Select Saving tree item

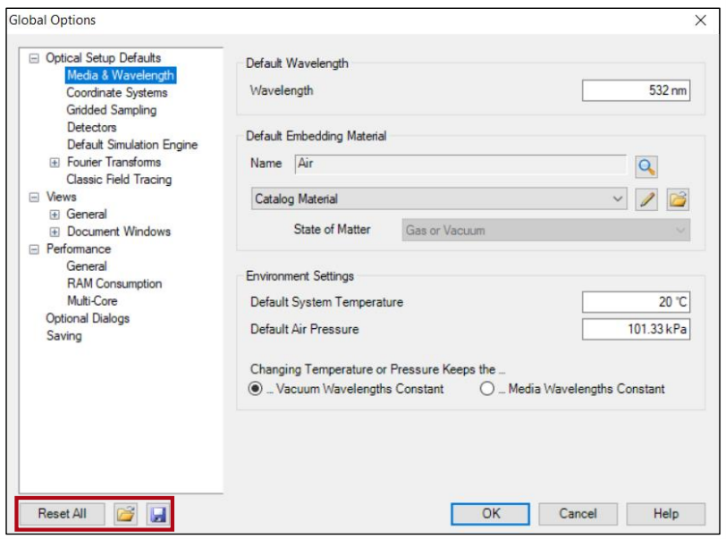64,336
